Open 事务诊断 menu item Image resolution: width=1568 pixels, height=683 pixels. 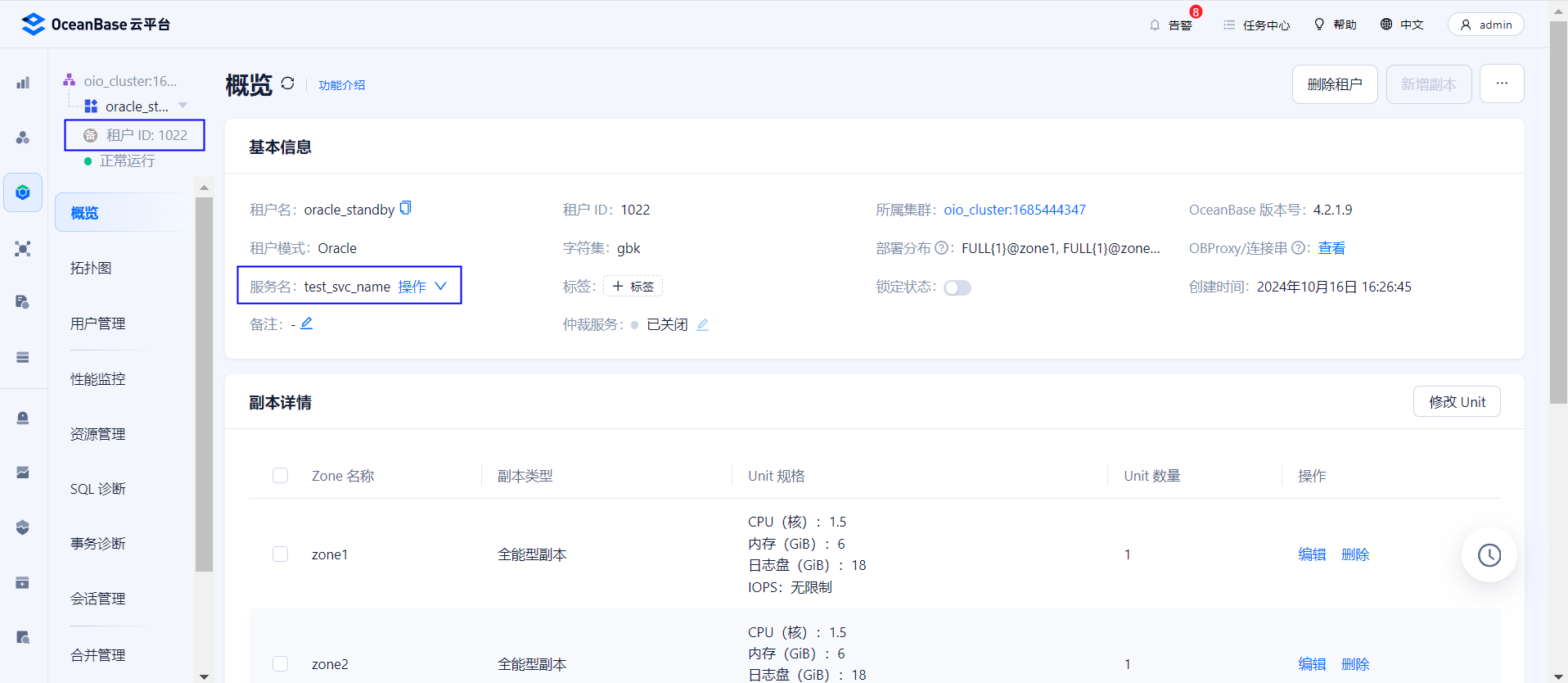pyautogui.click(x=98, y=544)
